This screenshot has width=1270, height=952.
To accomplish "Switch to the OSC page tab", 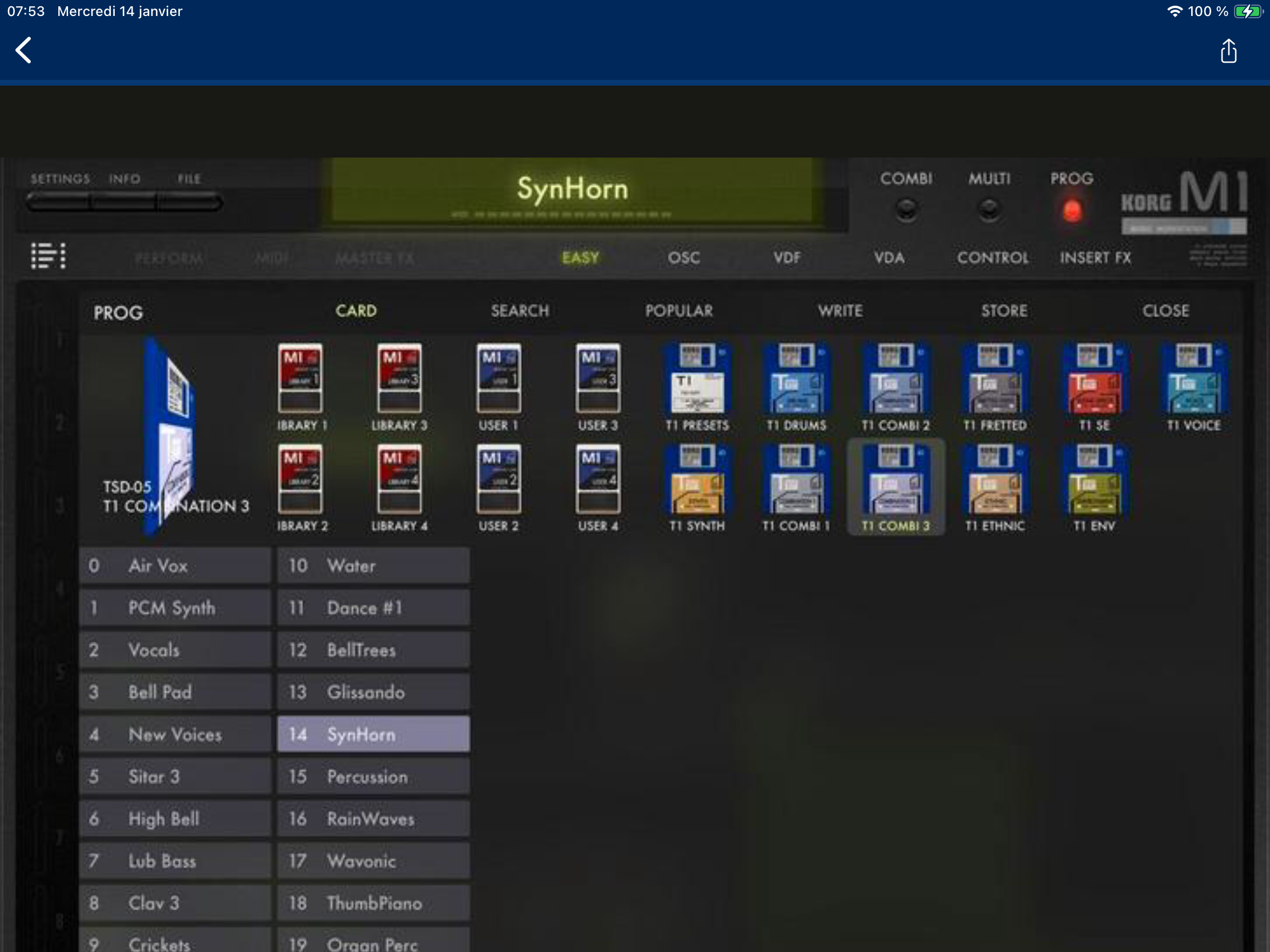I will point(683,257).
